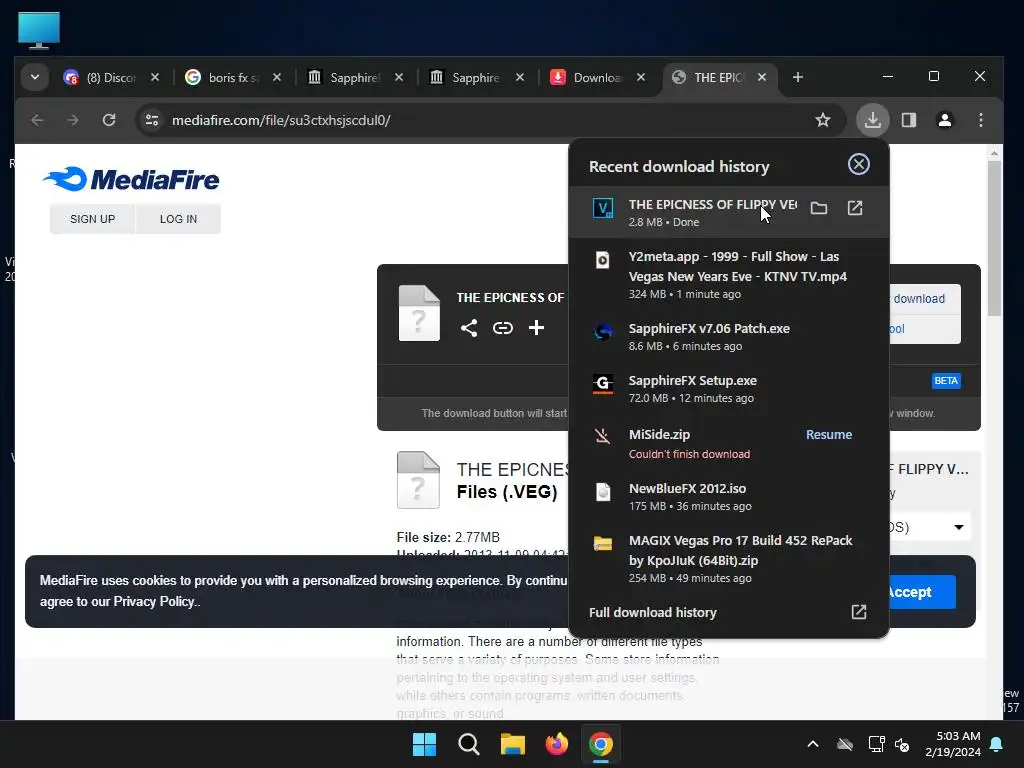Viewport: 1024px width, 768px height.
Task: Copy the file link icon
Action: pos(502,328)
